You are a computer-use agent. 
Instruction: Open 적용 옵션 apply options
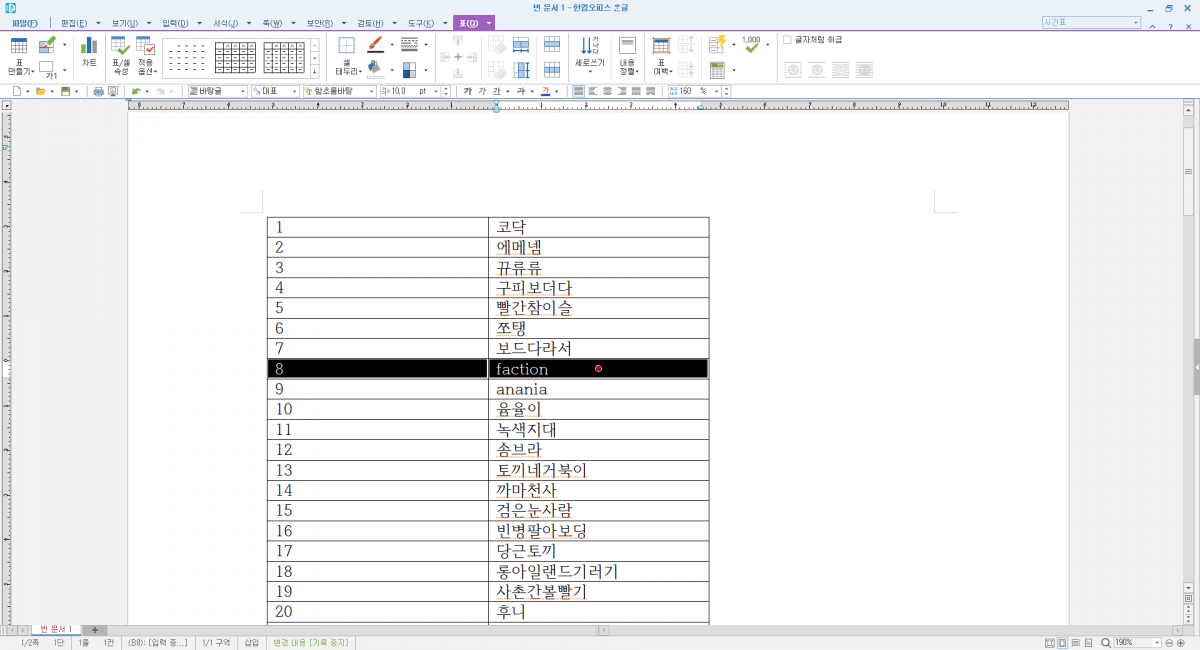146,57
